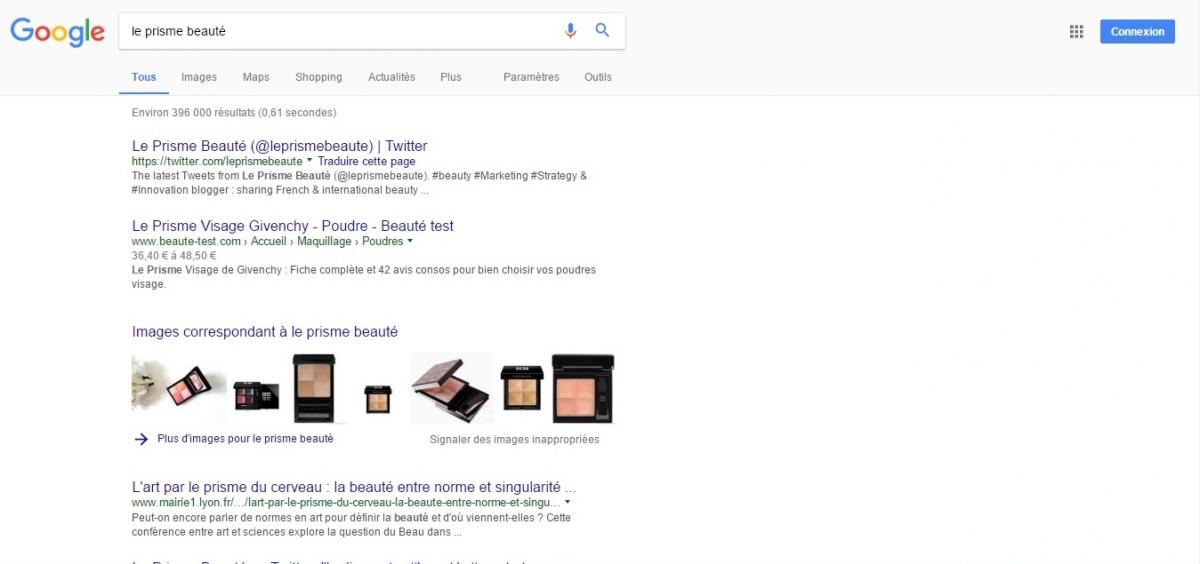
Task: Open the Outils search tools
Action: 598,77
